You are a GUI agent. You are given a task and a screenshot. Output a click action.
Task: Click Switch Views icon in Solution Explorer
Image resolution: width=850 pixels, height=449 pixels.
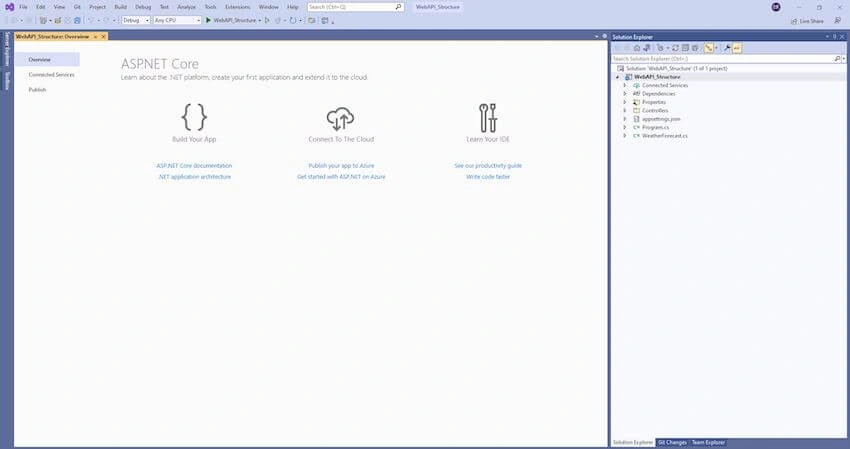point(647,48)
